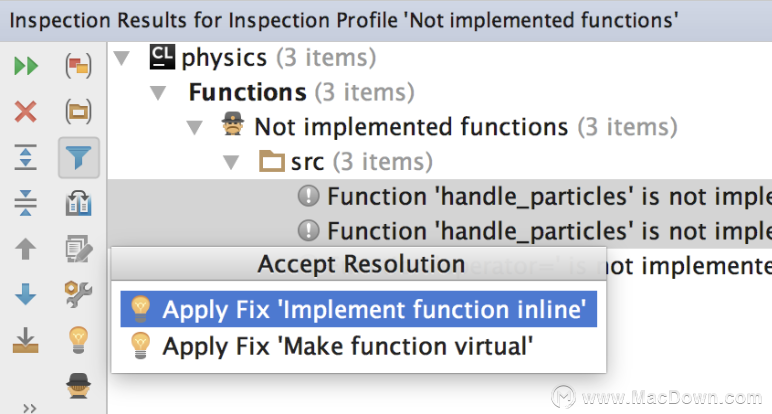
Task: Collapse the physics tree node
Action: pos(122,58)
